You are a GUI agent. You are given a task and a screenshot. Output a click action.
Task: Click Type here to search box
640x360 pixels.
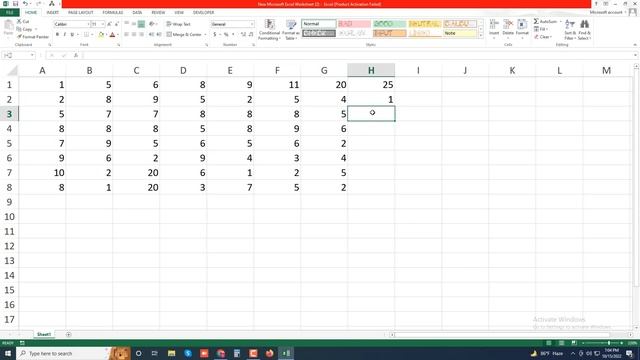(62, 353)
